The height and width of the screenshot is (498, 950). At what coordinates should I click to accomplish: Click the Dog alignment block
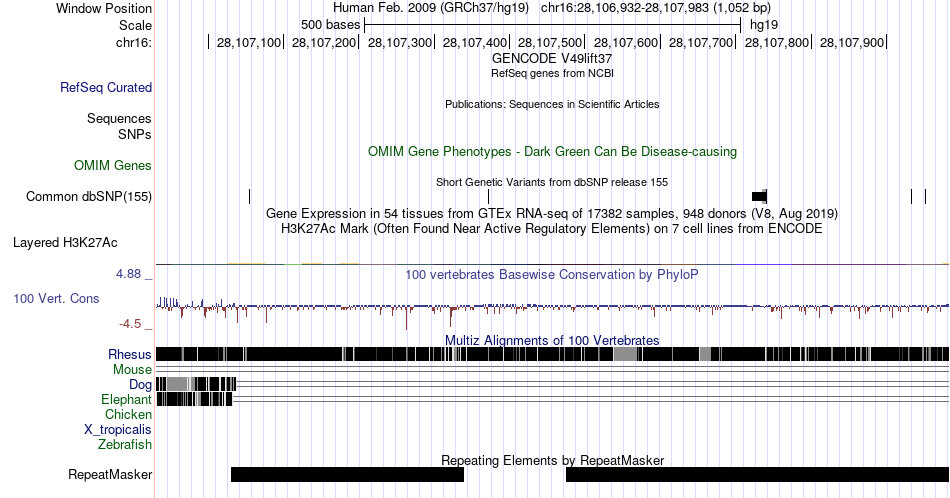point(196,384)
